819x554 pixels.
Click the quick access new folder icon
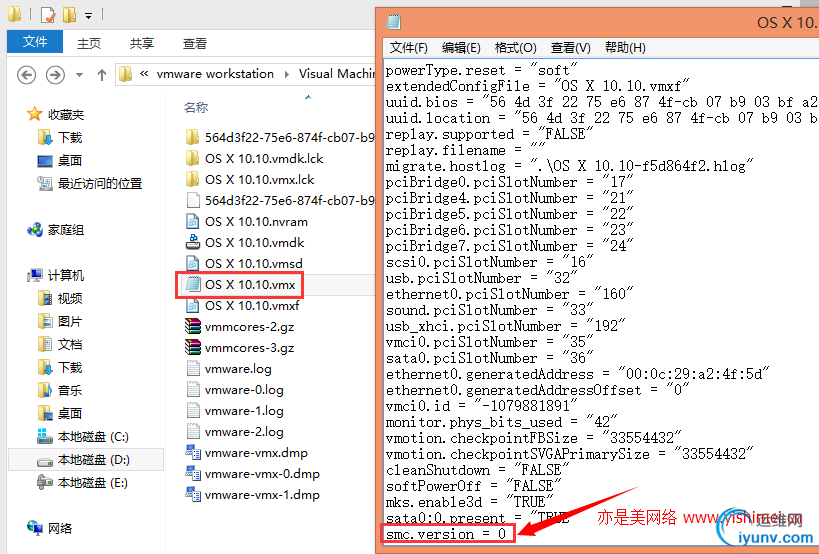[x=69, y=15]
